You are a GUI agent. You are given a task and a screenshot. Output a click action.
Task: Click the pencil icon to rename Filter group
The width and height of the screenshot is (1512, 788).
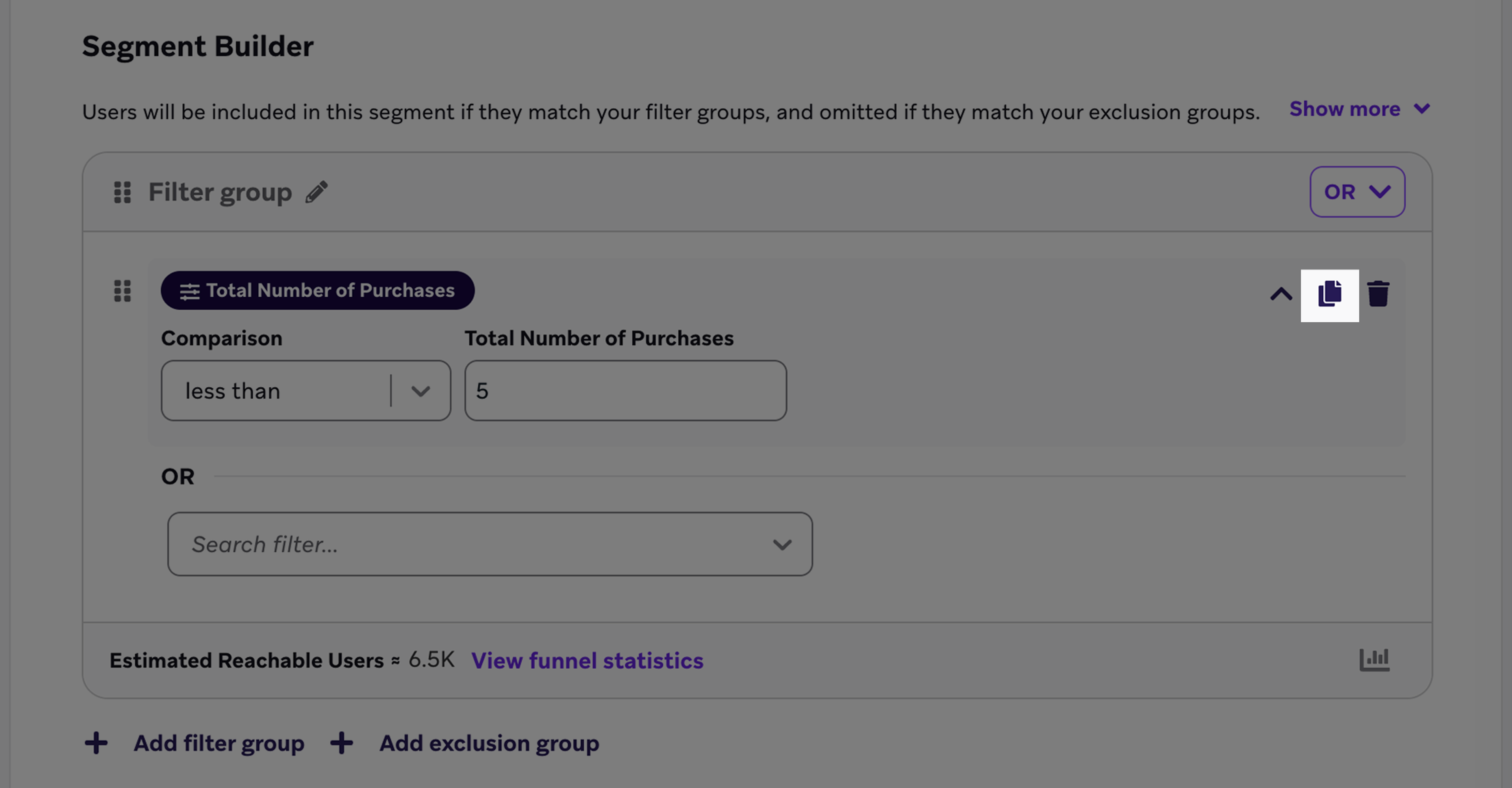point(316,192)
